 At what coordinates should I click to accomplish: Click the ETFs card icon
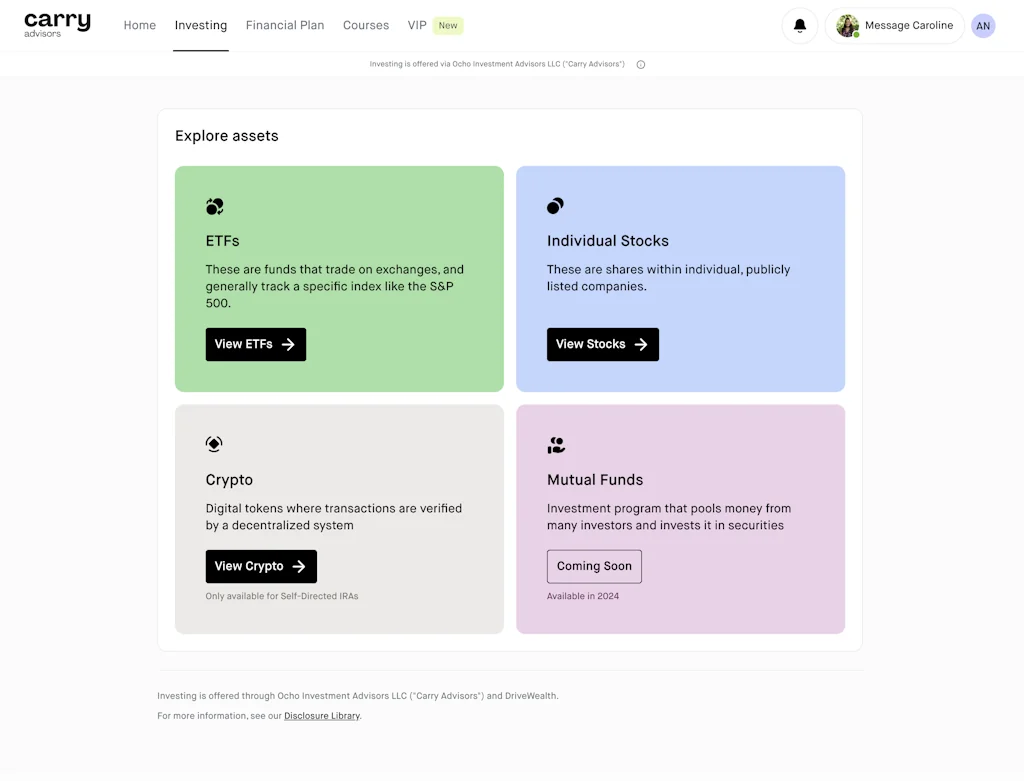tap(215, 207)
